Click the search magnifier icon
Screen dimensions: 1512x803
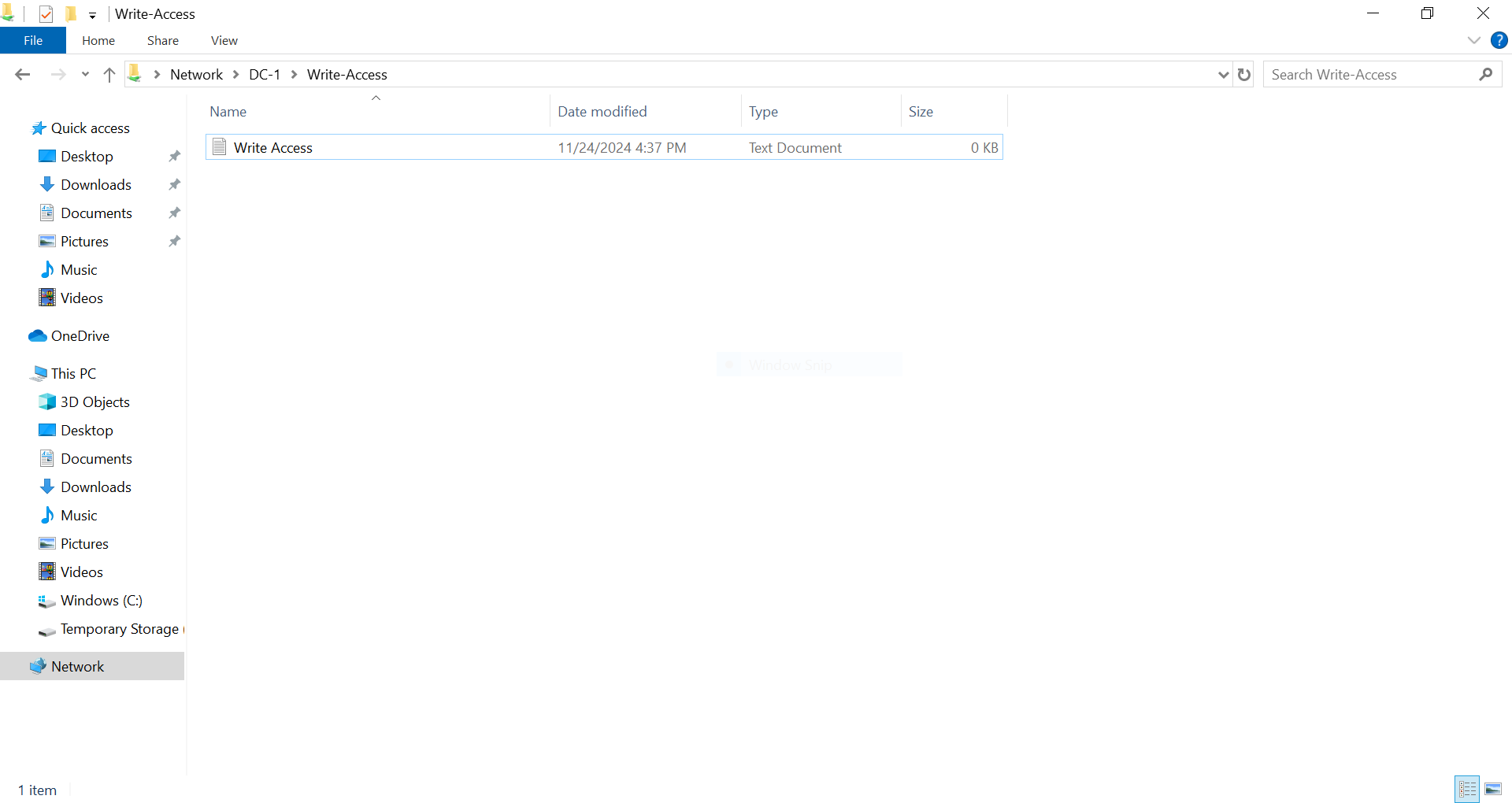[x=1485, y=75]
